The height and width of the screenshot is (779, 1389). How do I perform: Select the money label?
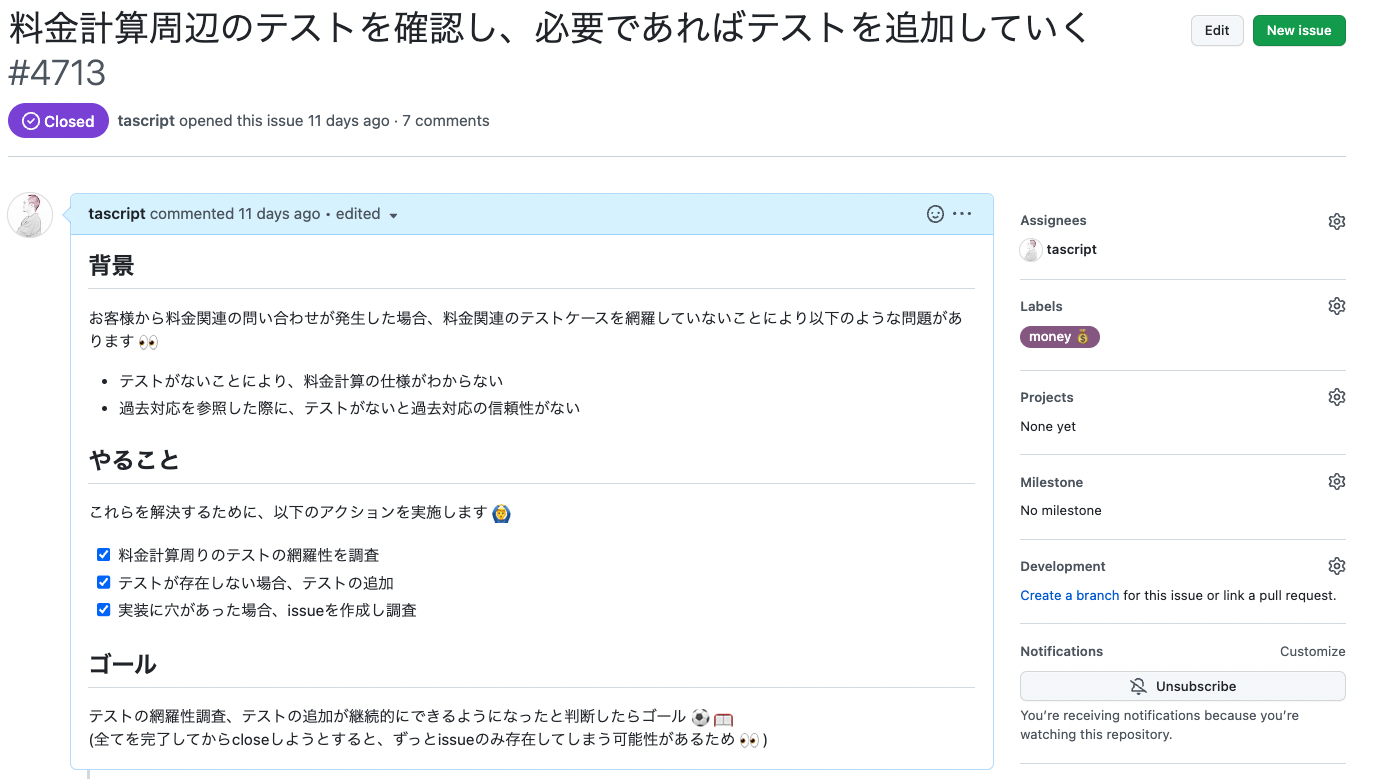tap(1059, 337)
